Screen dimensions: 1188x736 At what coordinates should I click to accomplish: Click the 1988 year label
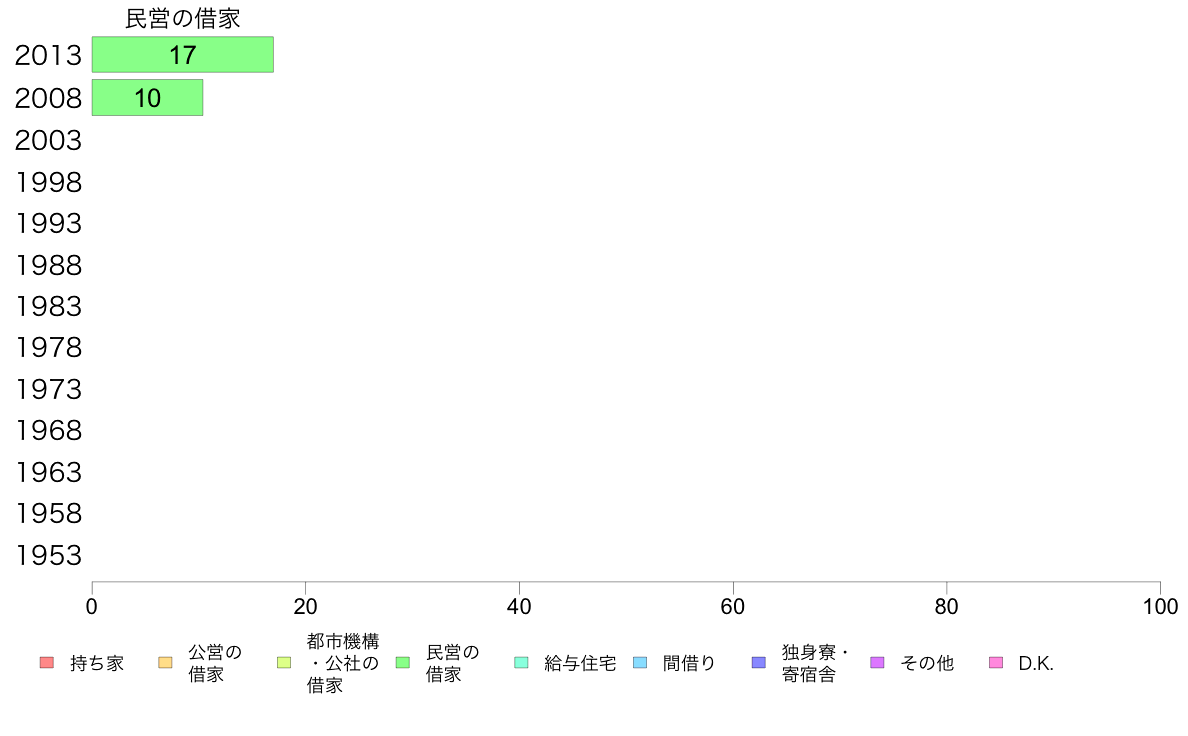pyautogui.click(x=48, y=265)
